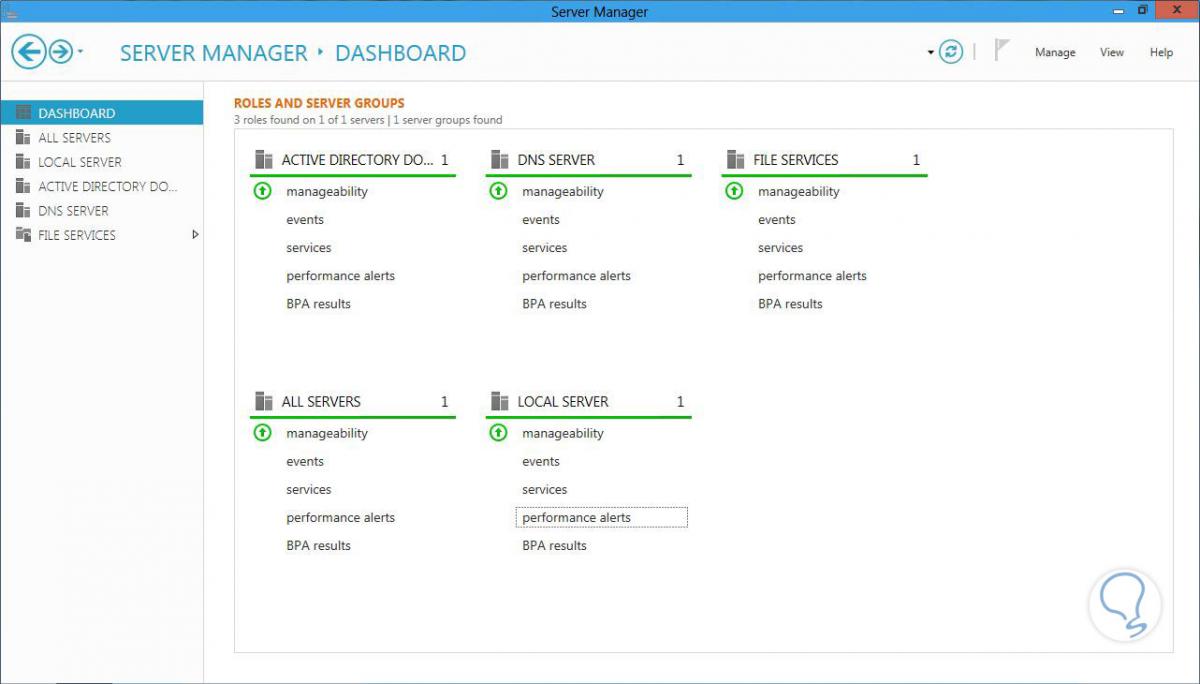The width and height of the screenshot is (1200, 684).
Task: Open performance alerts in Active Directory tile
Action: click(x=340, y=276)
